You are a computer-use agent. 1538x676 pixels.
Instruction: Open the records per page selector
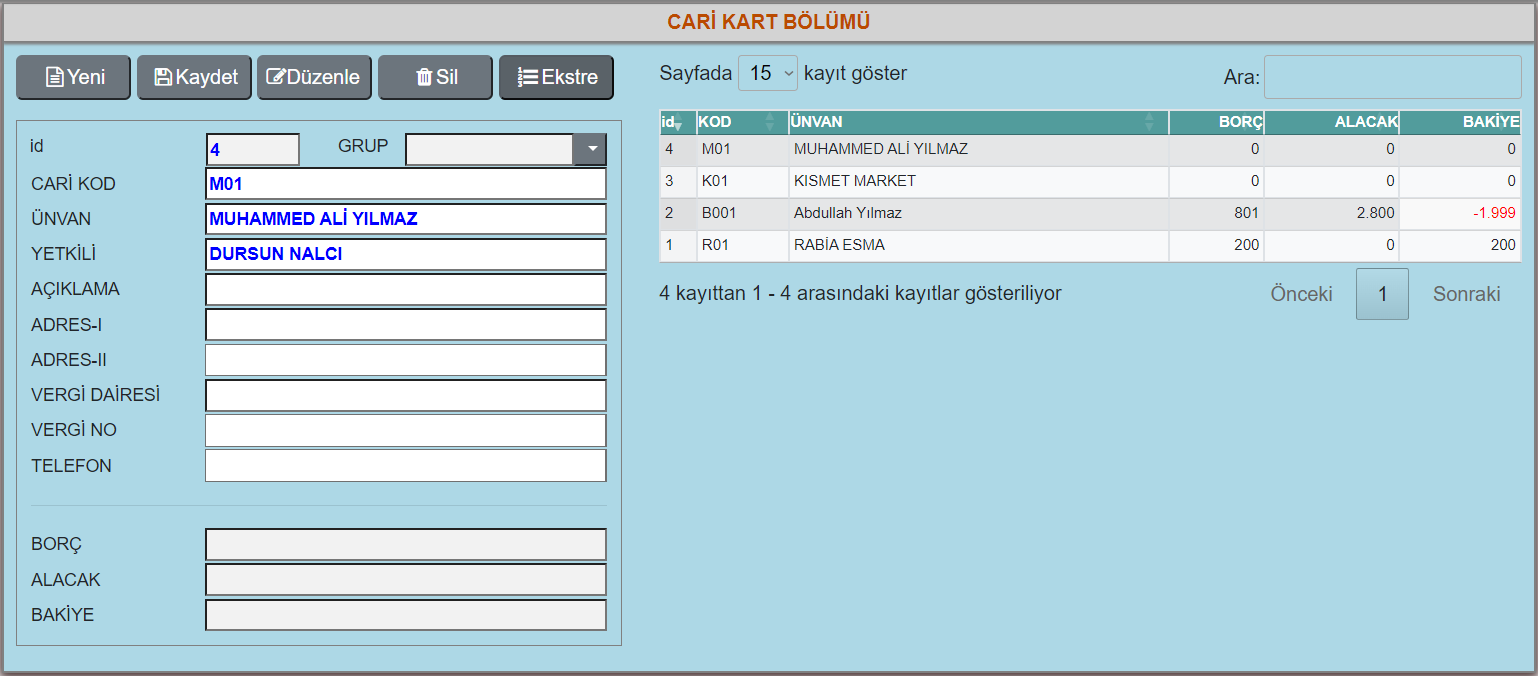click(767, 73)
